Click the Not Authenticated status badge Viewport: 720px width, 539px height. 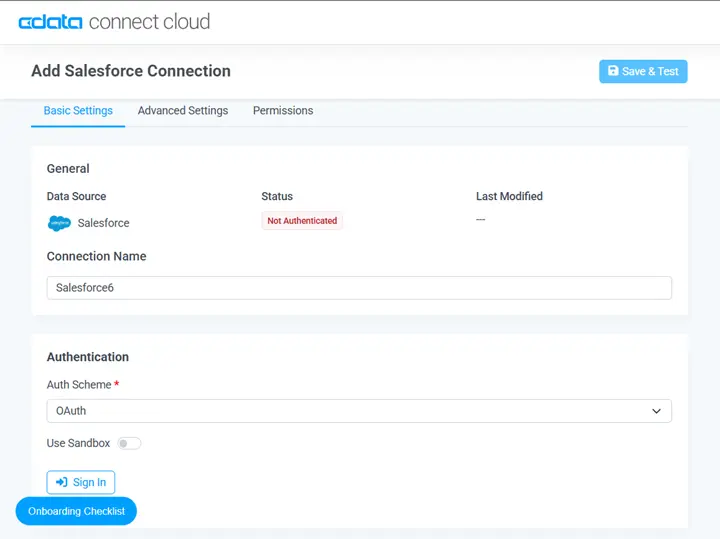point(302,221)
